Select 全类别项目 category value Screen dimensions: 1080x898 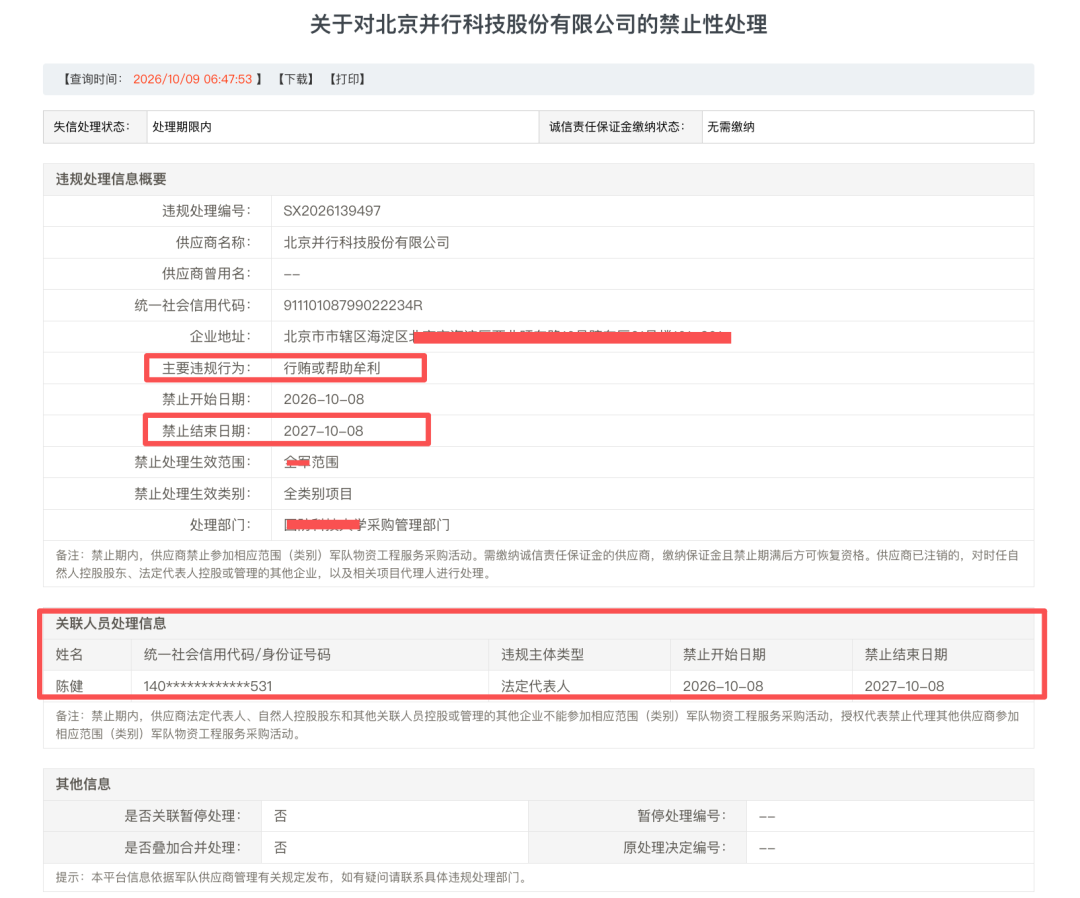(x=318, y=494)
